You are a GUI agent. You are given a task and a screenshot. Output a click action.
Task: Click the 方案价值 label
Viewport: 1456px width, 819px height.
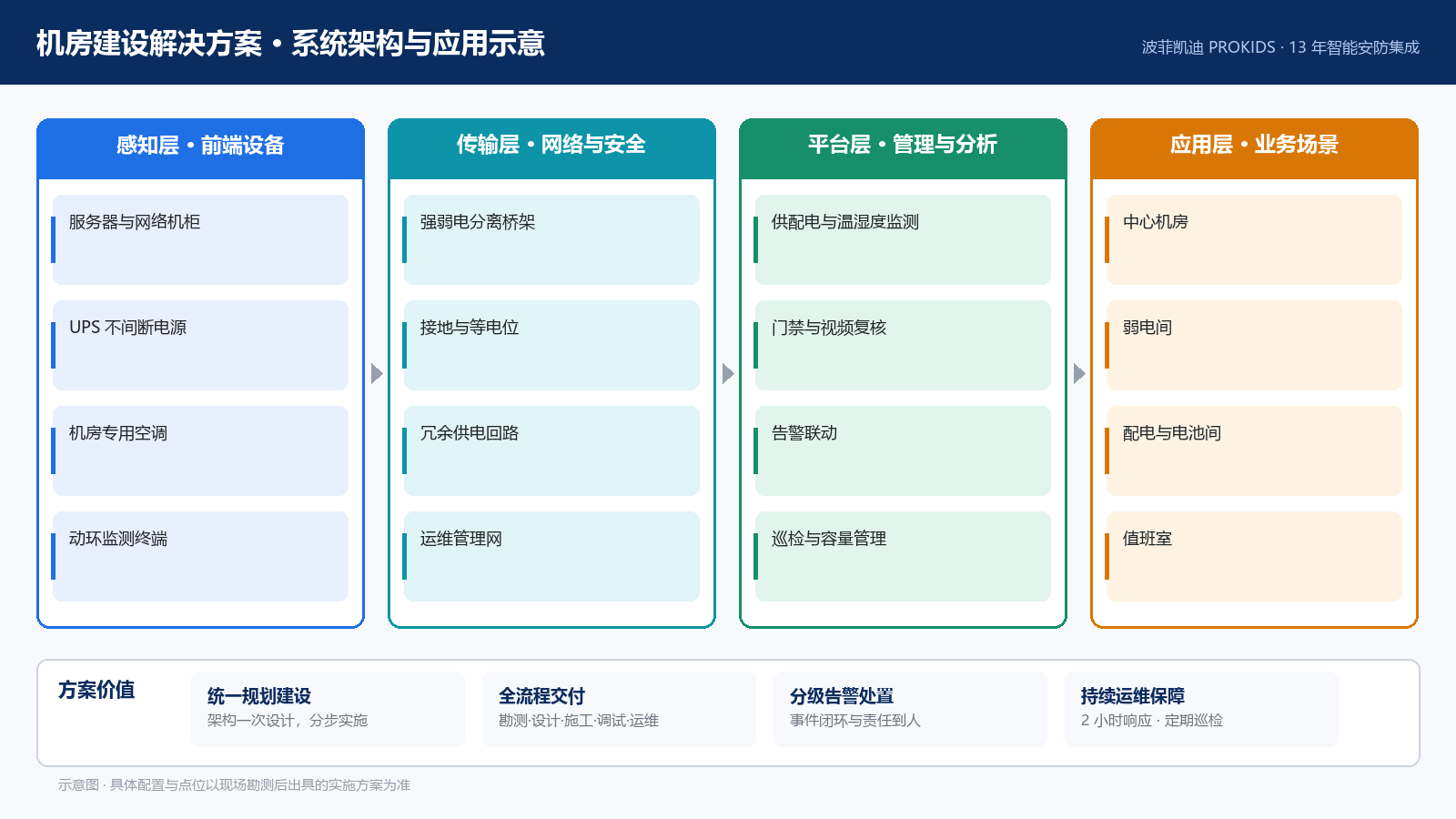96,690
